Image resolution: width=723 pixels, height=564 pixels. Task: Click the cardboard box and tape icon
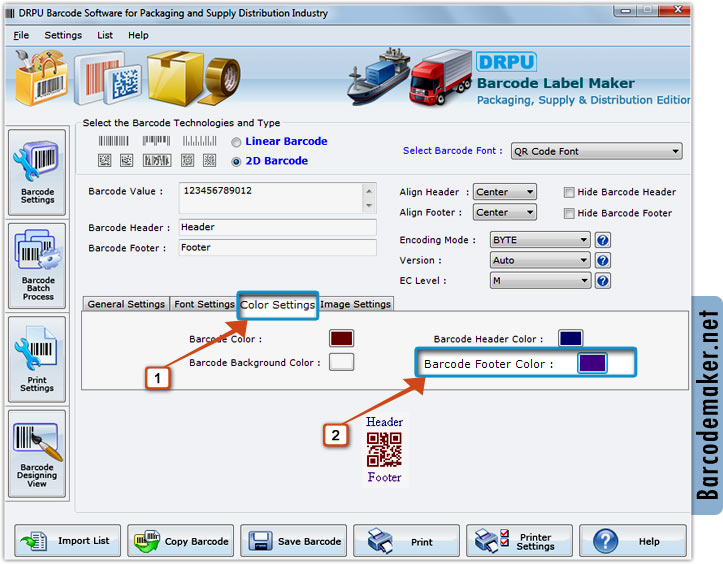click(194, 77)
